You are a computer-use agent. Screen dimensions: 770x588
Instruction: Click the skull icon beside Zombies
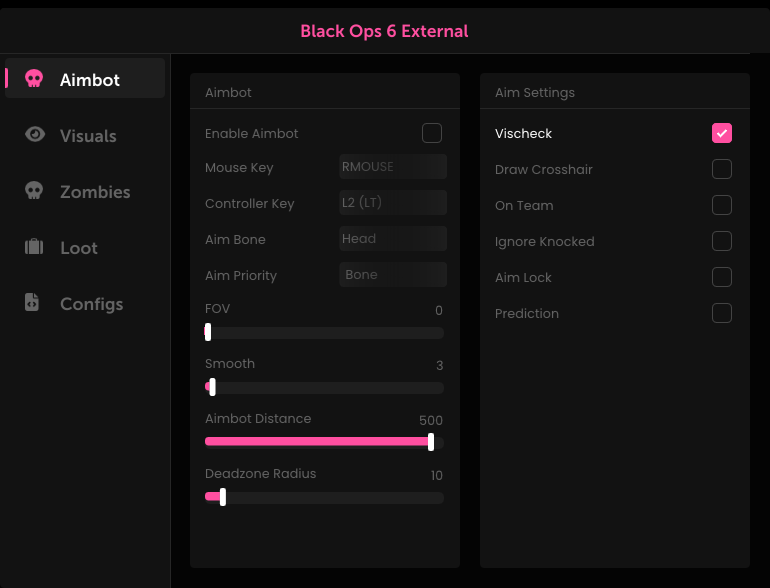tap(34, 191)
